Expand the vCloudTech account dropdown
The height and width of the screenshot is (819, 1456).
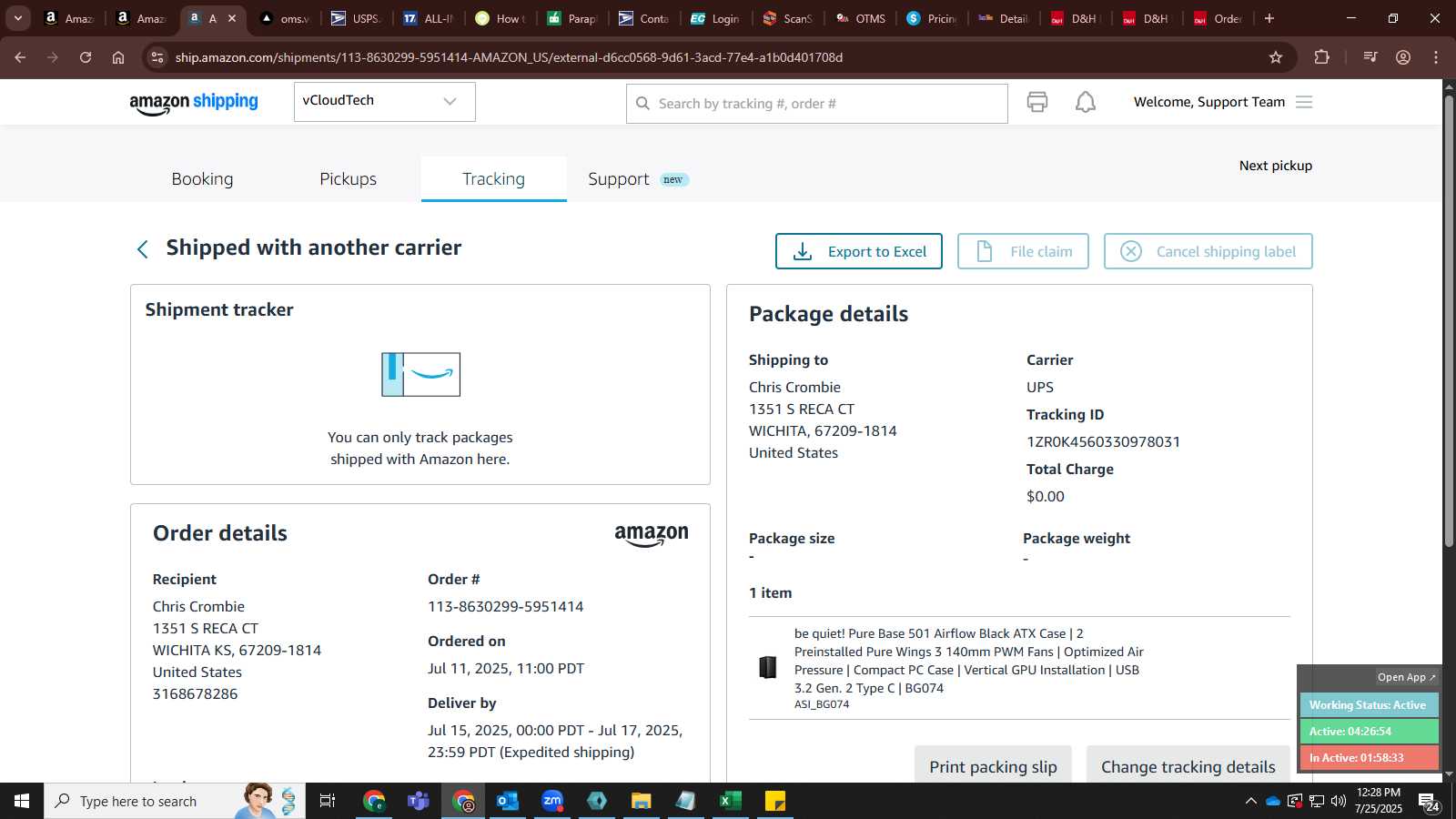click(384, 101)
